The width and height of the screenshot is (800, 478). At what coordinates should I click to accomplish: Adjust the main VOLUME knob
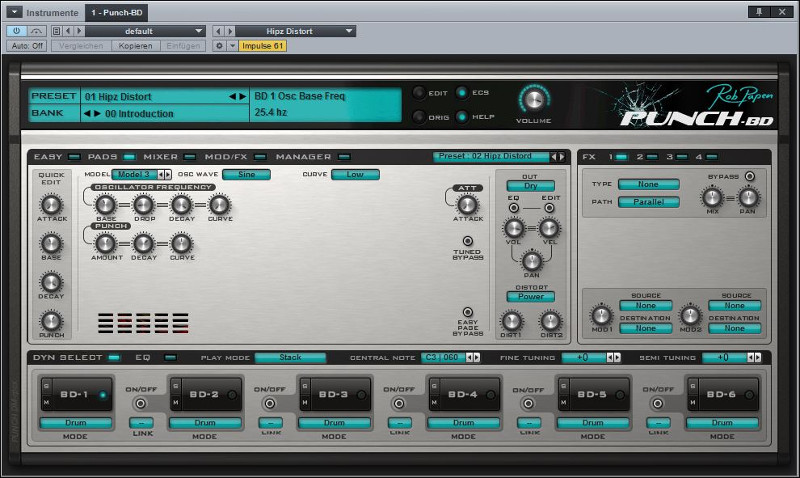[534, 100]
